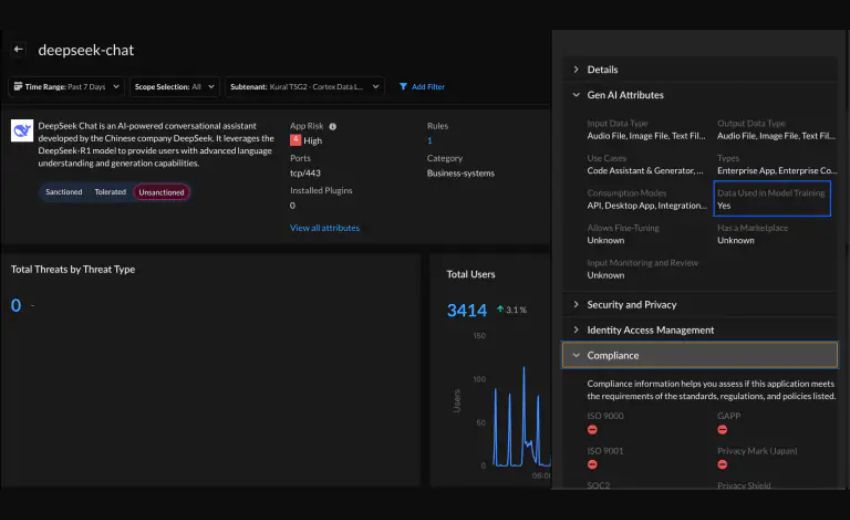
Task: Select the Tolerated tag
Action: point(110,192)
